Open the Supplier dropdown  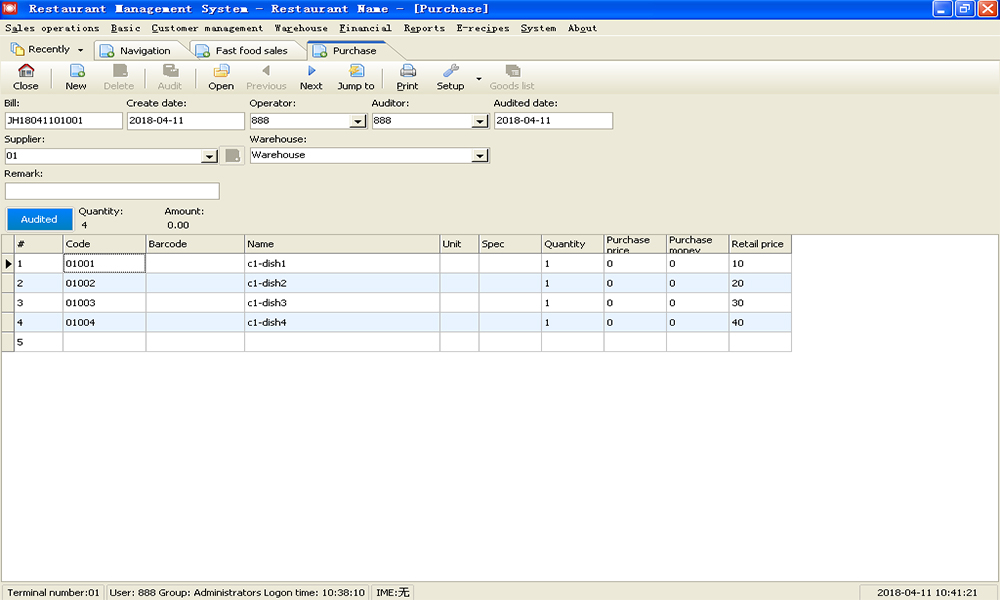(209, 156)
